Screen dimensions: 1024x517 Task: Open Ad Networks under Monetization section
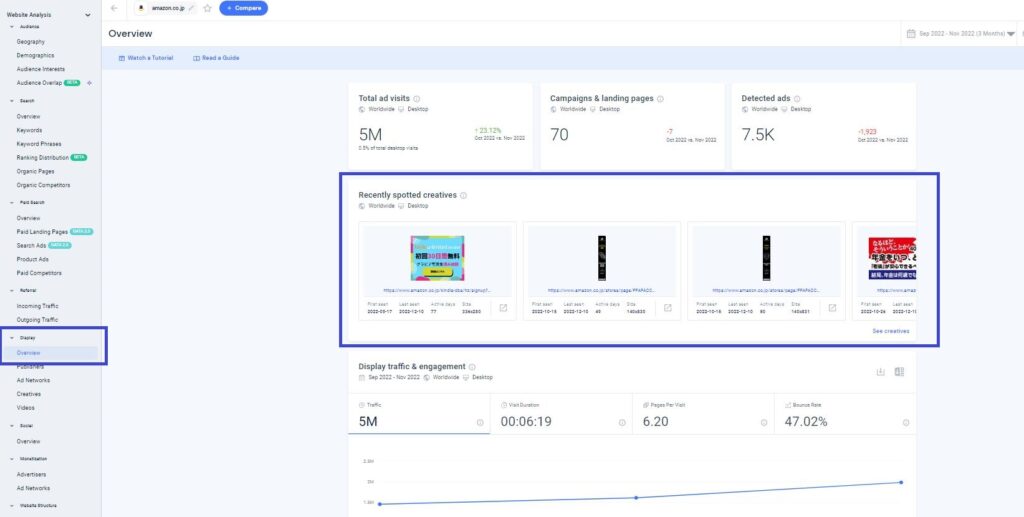[33, 488]
